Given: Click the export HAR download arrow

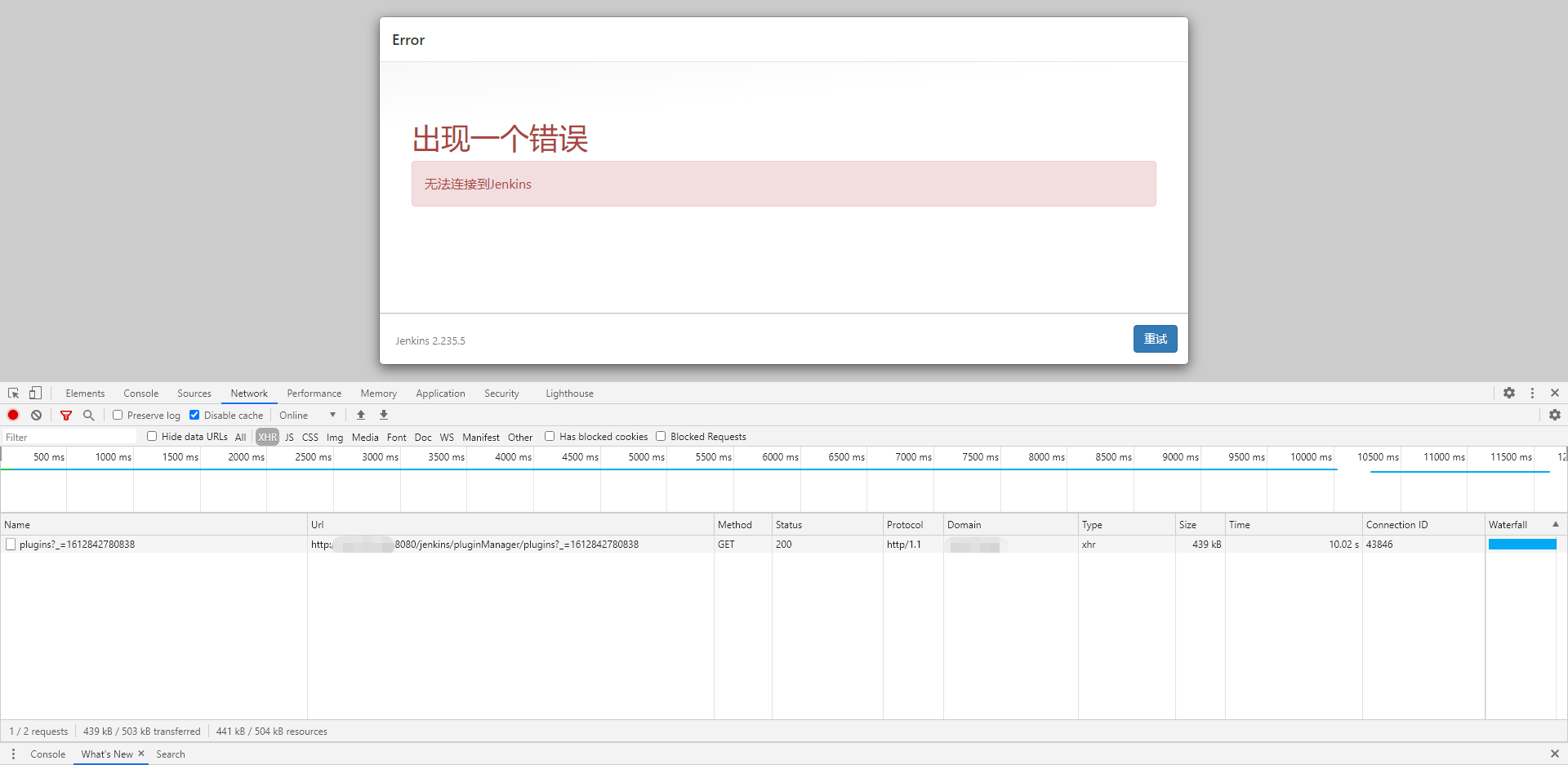Looking at the screenshot, I should 384,415.
